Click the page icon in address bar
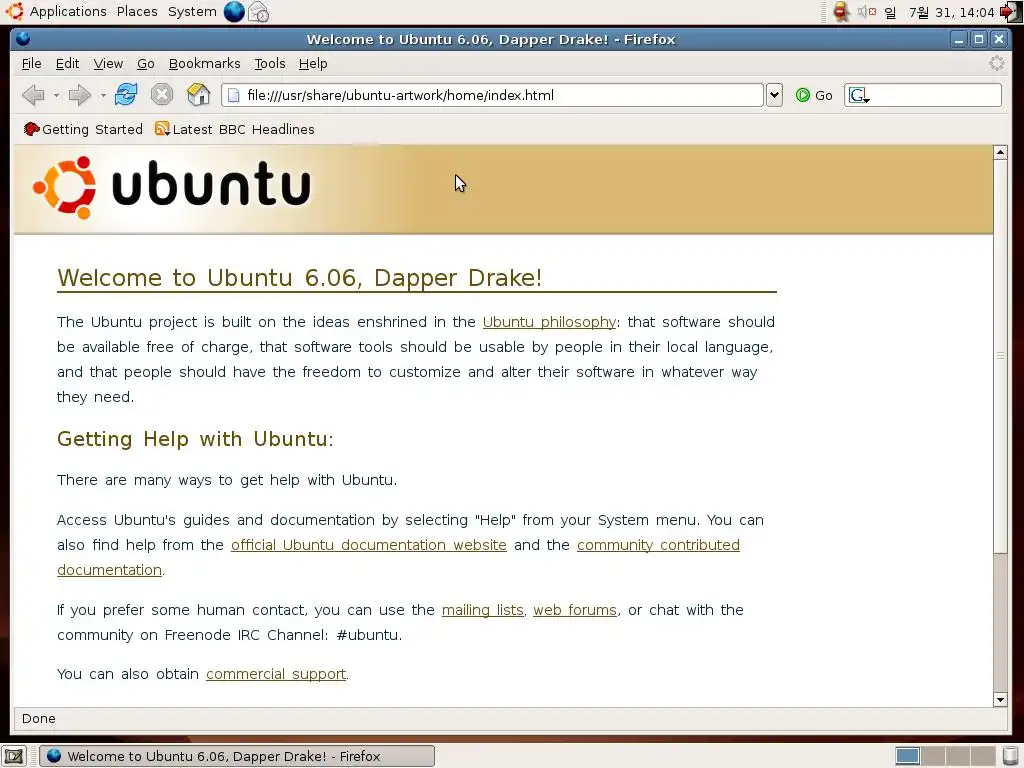Viewport: 1024px width, 768px height. [x=233, y=95]
